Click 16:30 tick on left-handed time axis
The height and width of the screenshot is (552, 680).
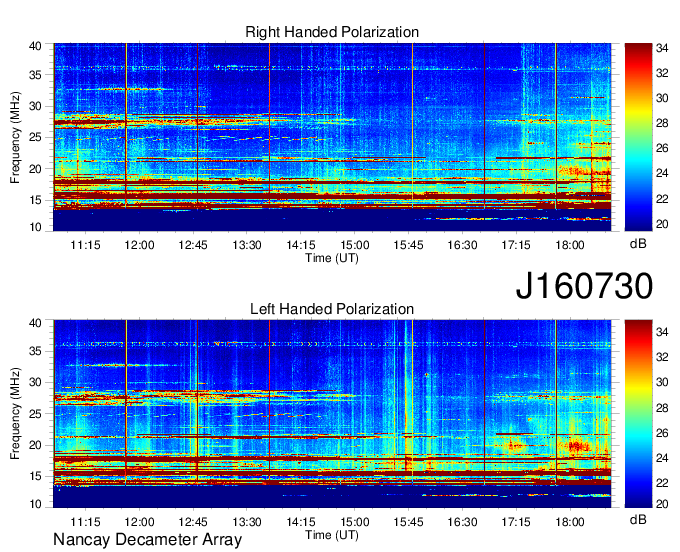click(x=462, y=522)
